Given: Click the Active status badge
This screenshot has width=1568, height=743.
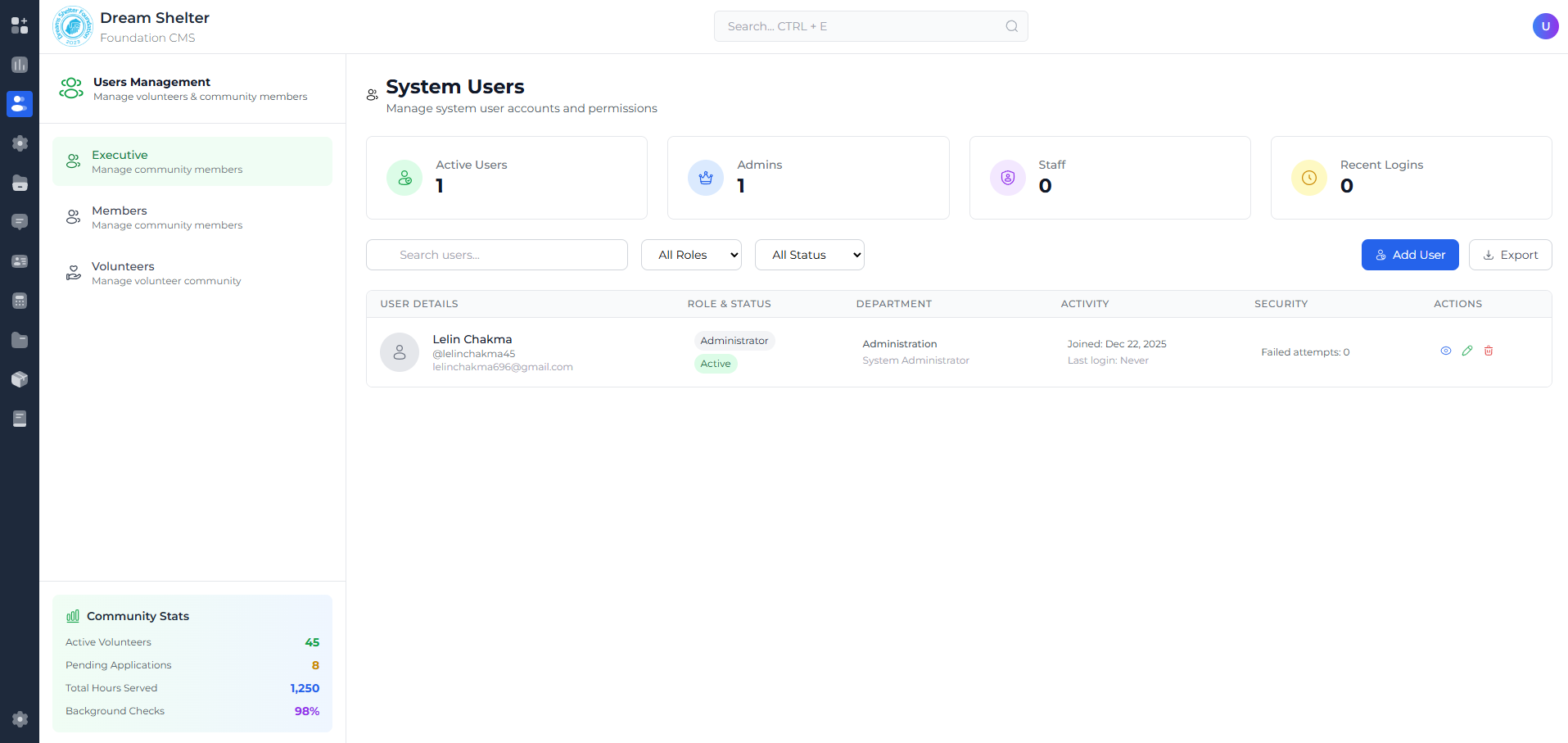Looking at the screenshot, I should point(716,364).
